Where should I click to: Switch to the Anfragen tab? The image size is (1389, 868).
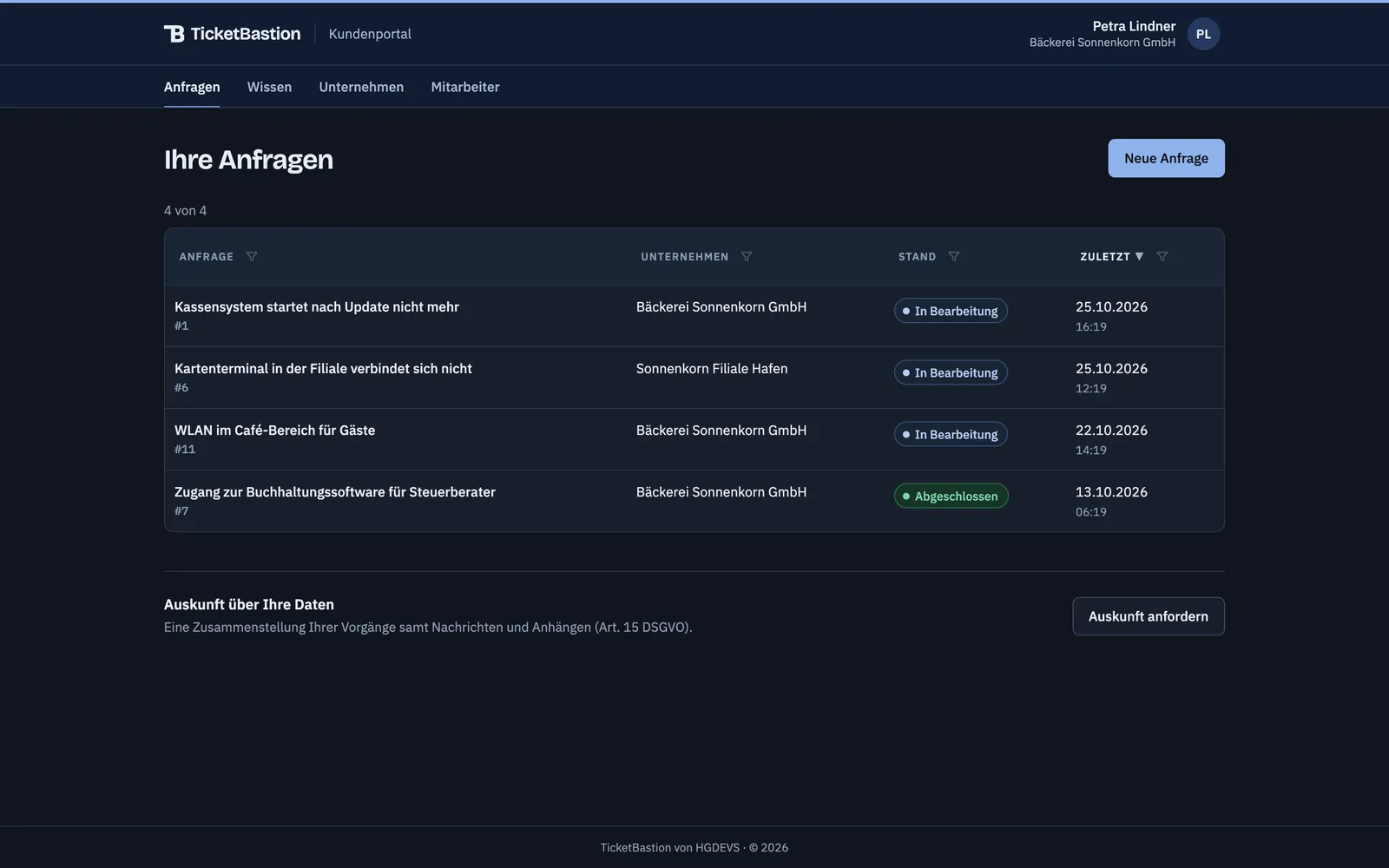192,87
